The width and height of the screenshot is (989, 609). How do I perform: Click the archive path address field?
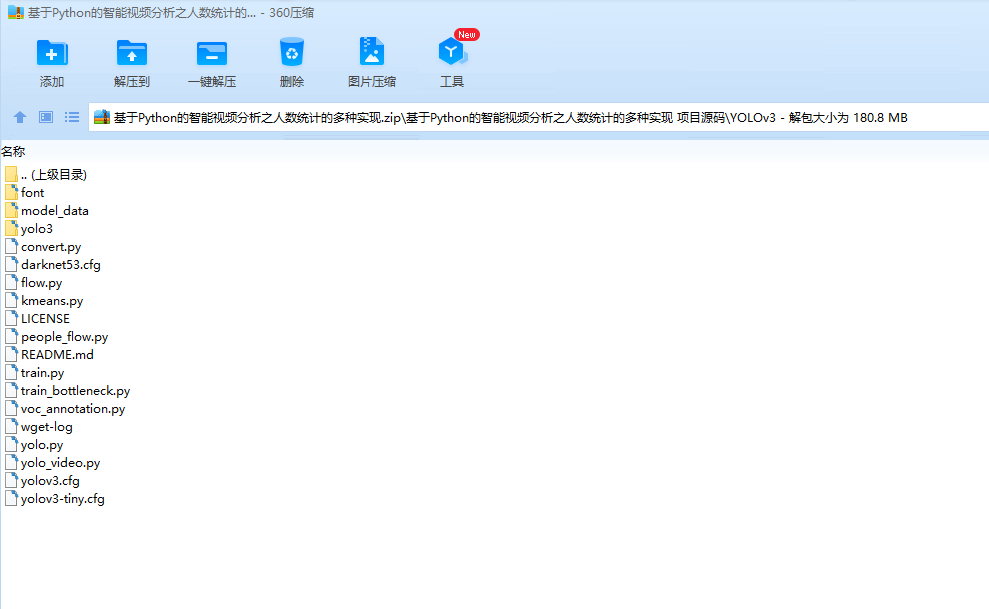pos(539,117)
